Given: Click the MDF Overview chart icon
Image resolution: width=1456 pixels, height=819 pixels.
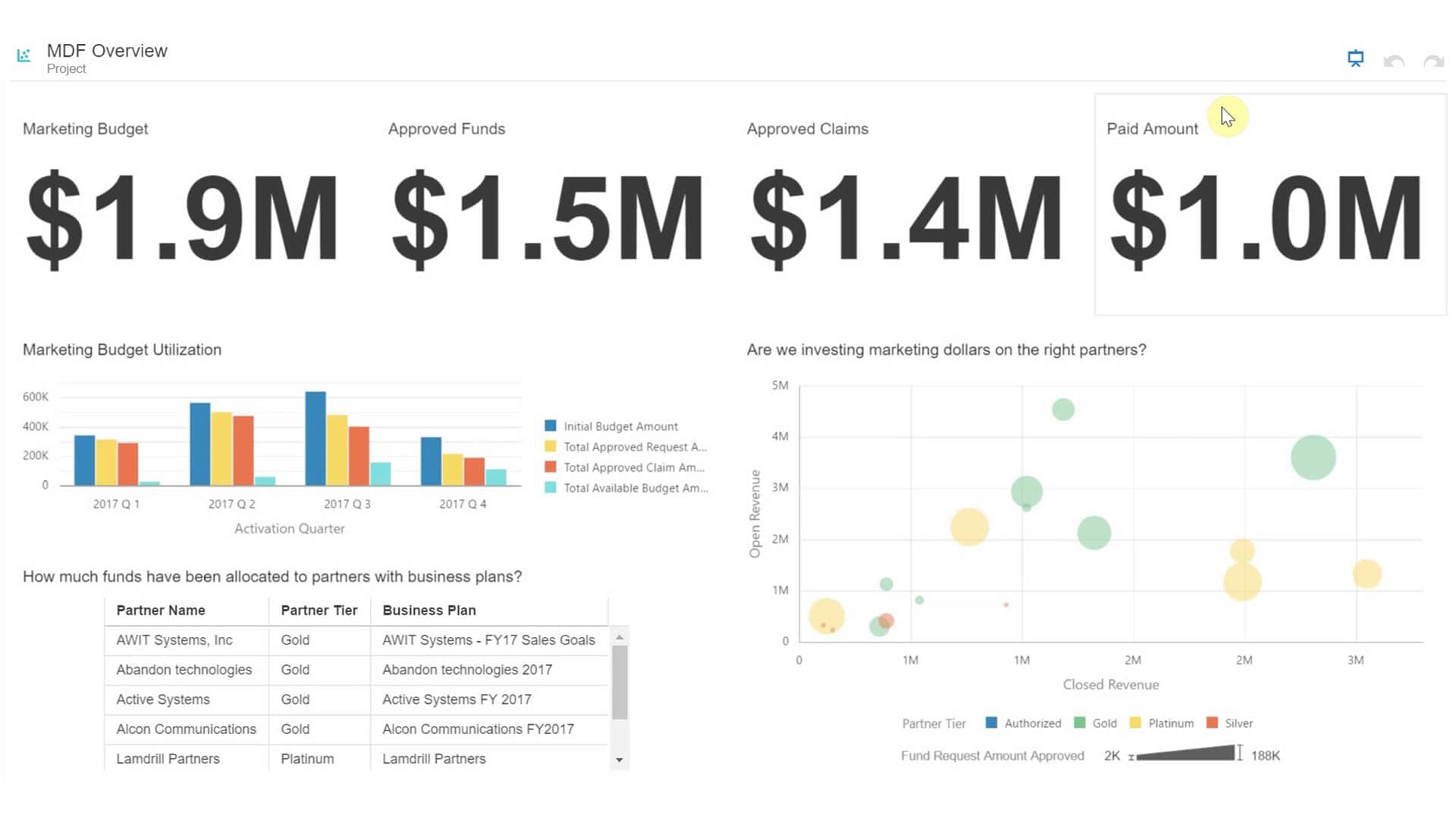Looking at the screenshot, I should [x=24, y=55].
